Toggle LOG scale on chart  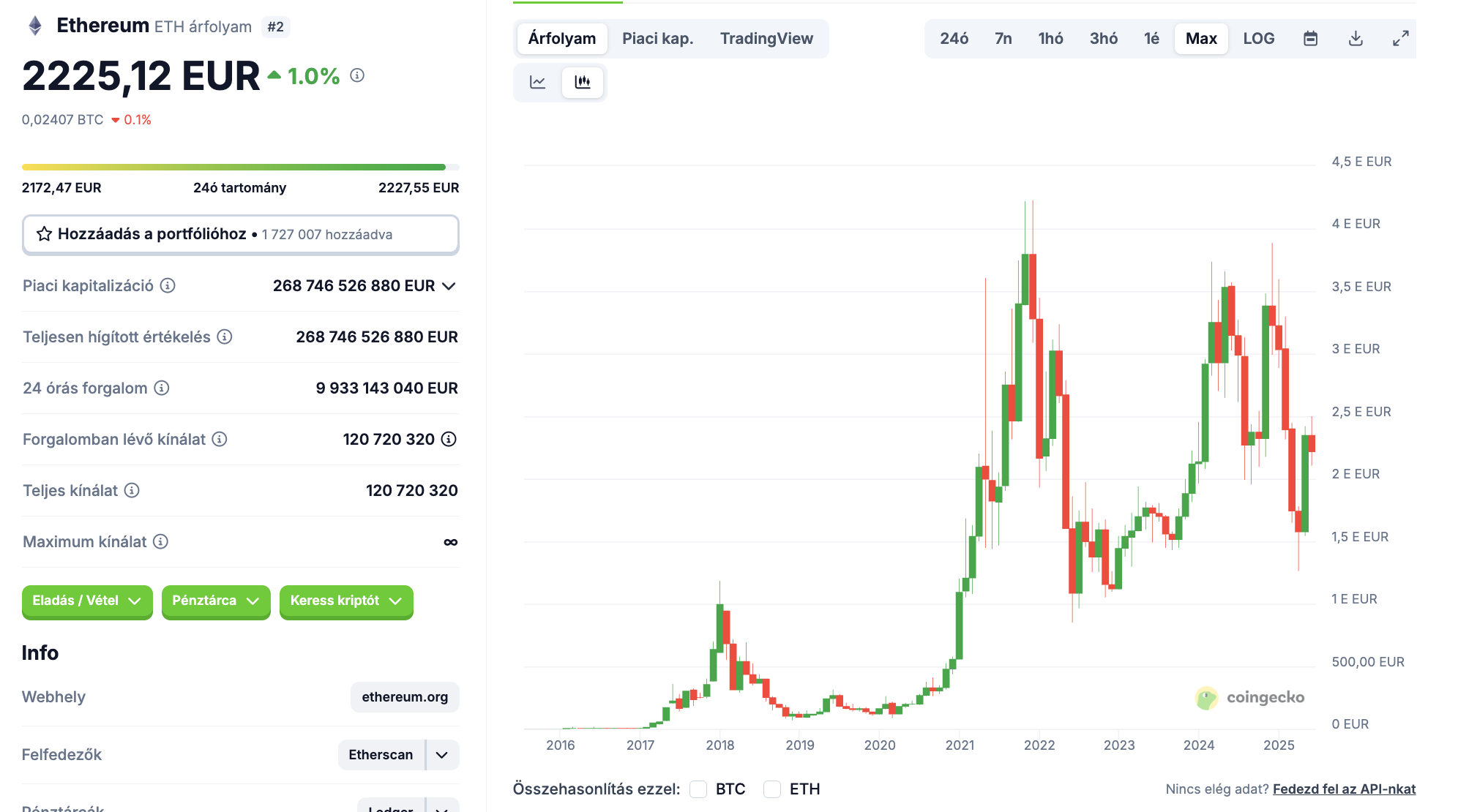1259,39
